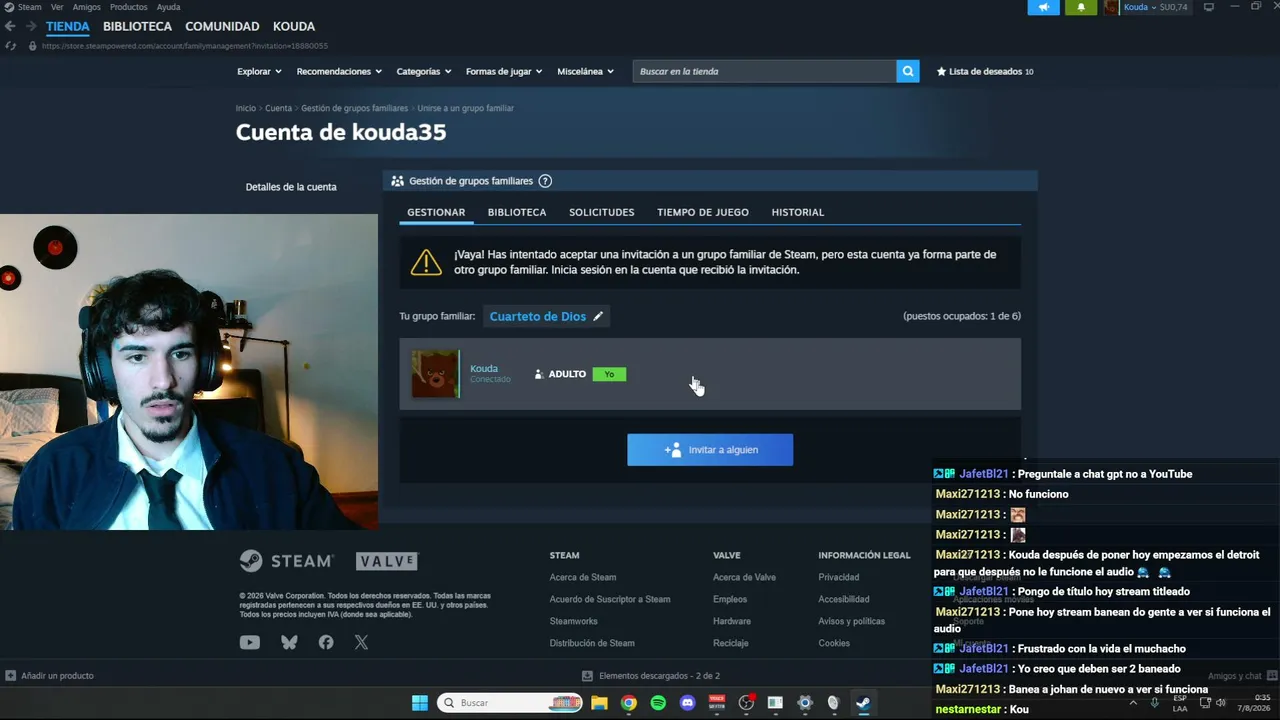Go forward with the right arrow
The width and height of the screenshot is (1280, 720).
[31, 26]
